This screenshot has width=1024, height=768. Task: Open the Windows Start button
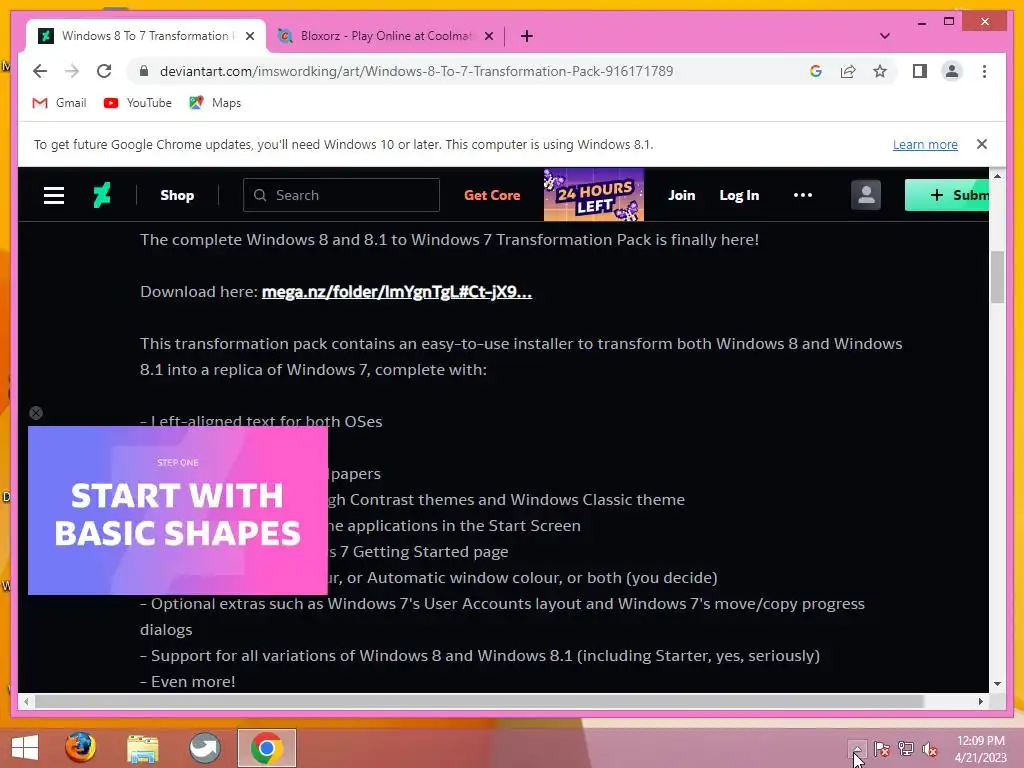click(25, 748)
